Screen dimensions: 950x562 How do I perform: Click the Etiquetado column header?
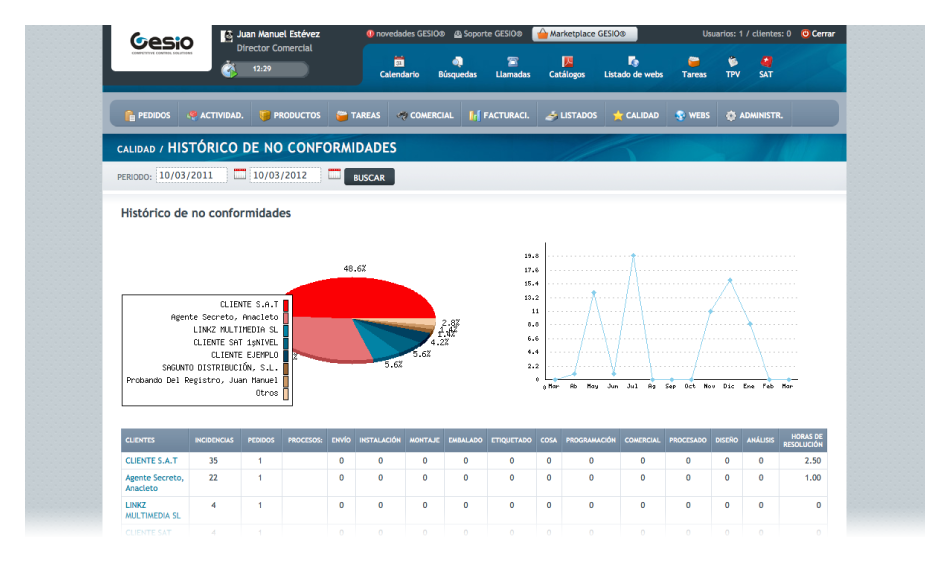(511, 440)
